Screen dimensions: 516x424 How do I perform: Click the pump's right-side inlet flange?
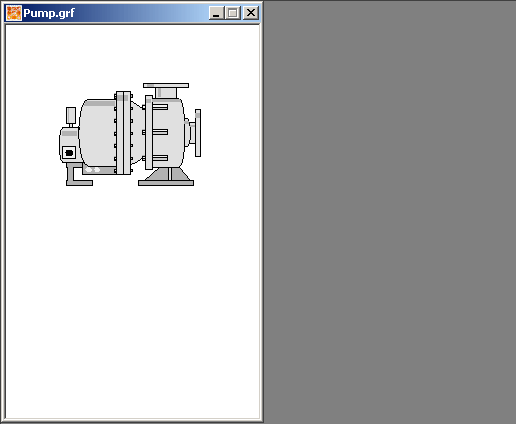tap(198, 133)
